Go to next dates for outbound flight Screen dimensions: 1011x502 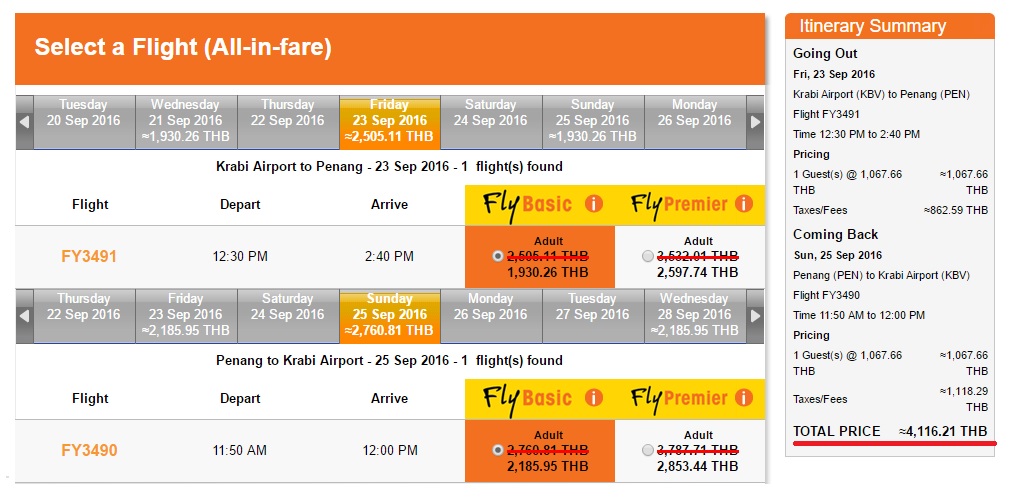(756, 122)
